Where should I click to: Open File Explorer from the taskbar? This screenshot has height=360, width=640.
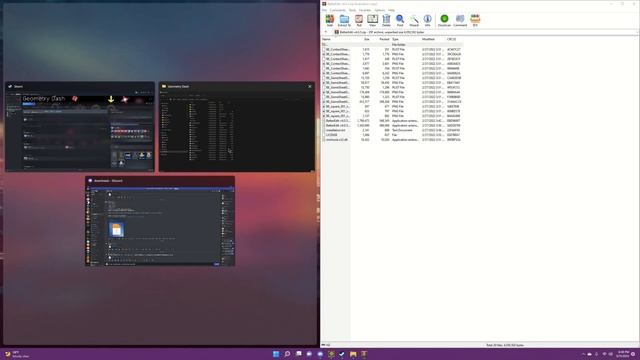coord(353,354)
